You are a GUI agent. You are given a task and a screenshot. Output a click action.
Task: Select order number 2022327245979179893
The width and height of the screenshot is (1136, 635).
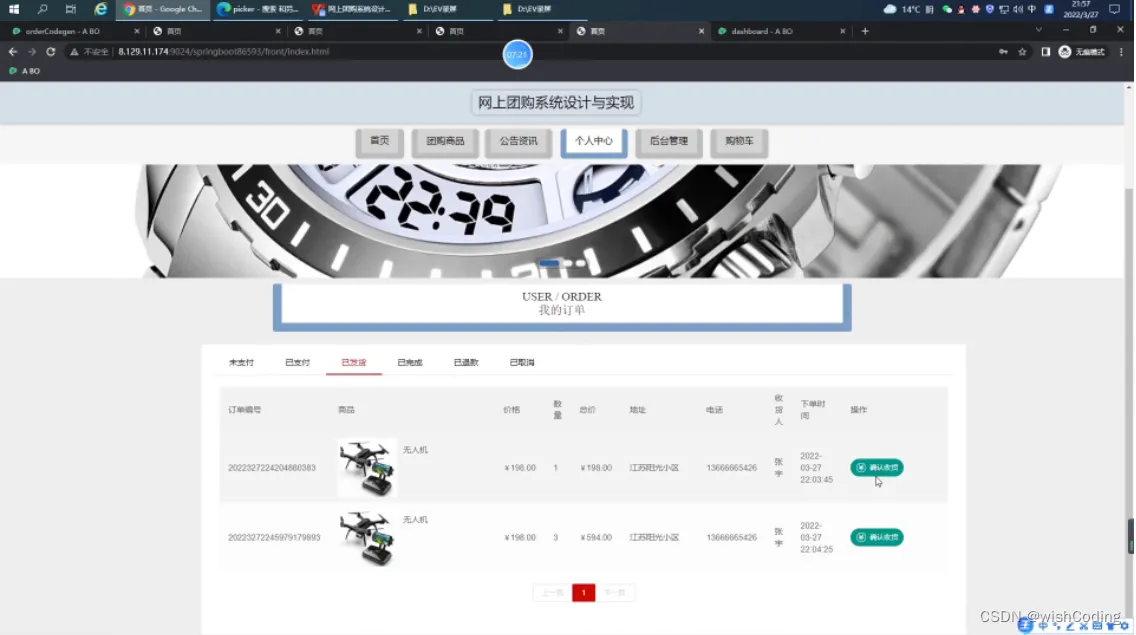pyautogui.click(x=274, y=537)
